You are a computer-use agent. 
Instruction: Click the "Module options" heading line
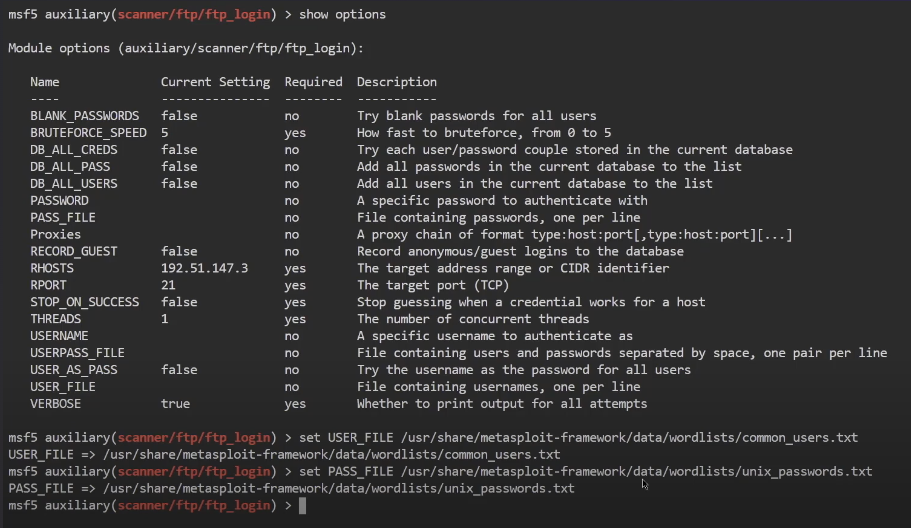186,48
